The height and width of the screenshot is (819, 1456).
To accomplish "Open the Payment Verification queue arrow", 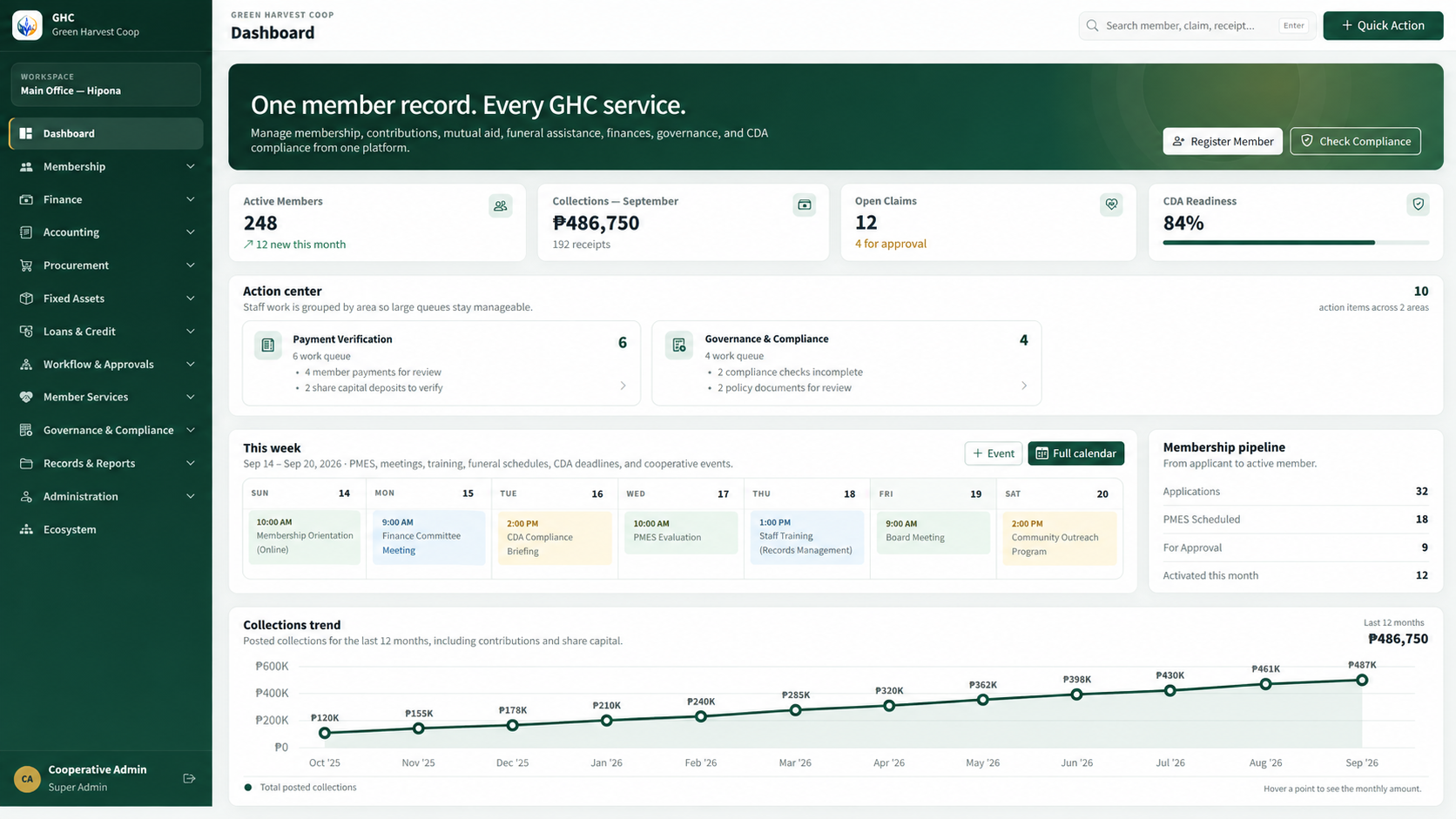I will click(623, 386).
